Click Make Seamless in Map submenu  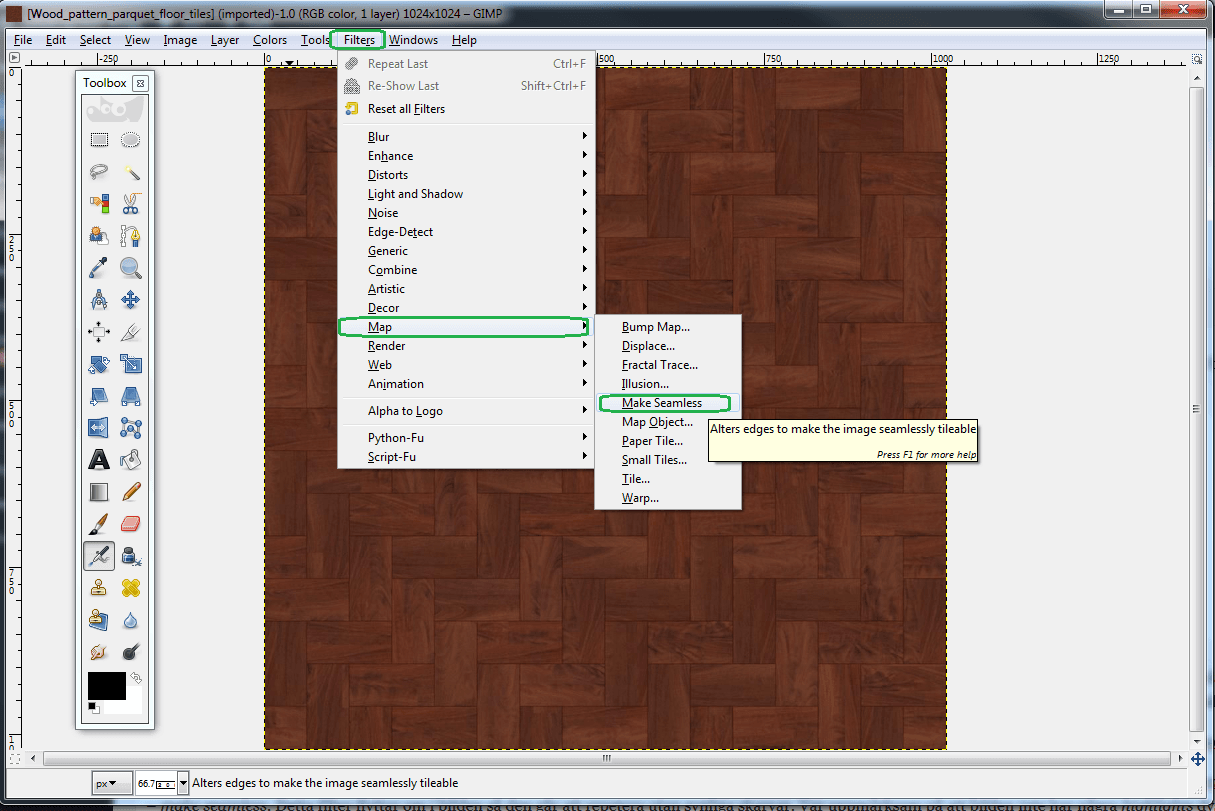point(662,403)
